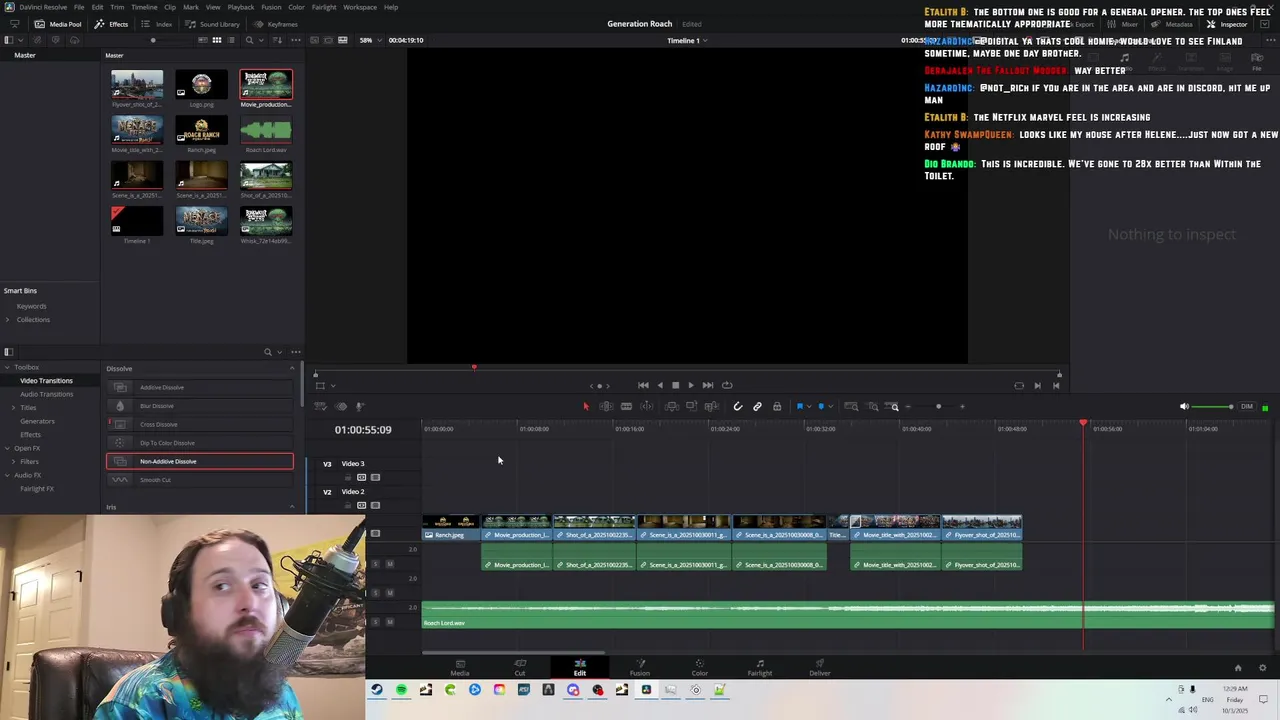Select Video Transitions in Toolbox
The image size is (1280, 720).
coord(46,381)
